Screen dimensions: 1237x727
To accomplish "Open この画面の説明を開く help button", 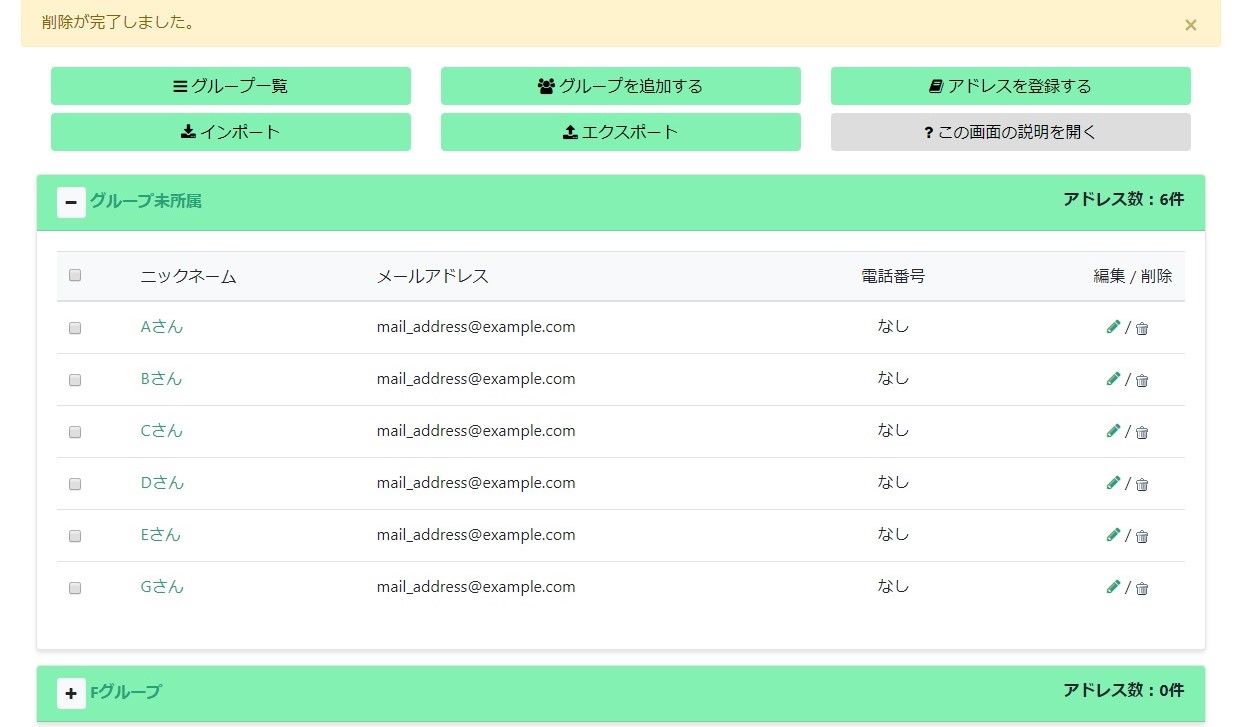I will pos(1010,132).
